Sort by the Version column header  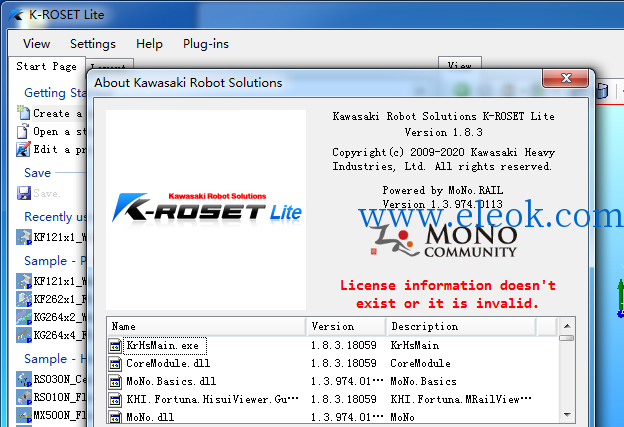pyautogui.click(x=346, y=327)
